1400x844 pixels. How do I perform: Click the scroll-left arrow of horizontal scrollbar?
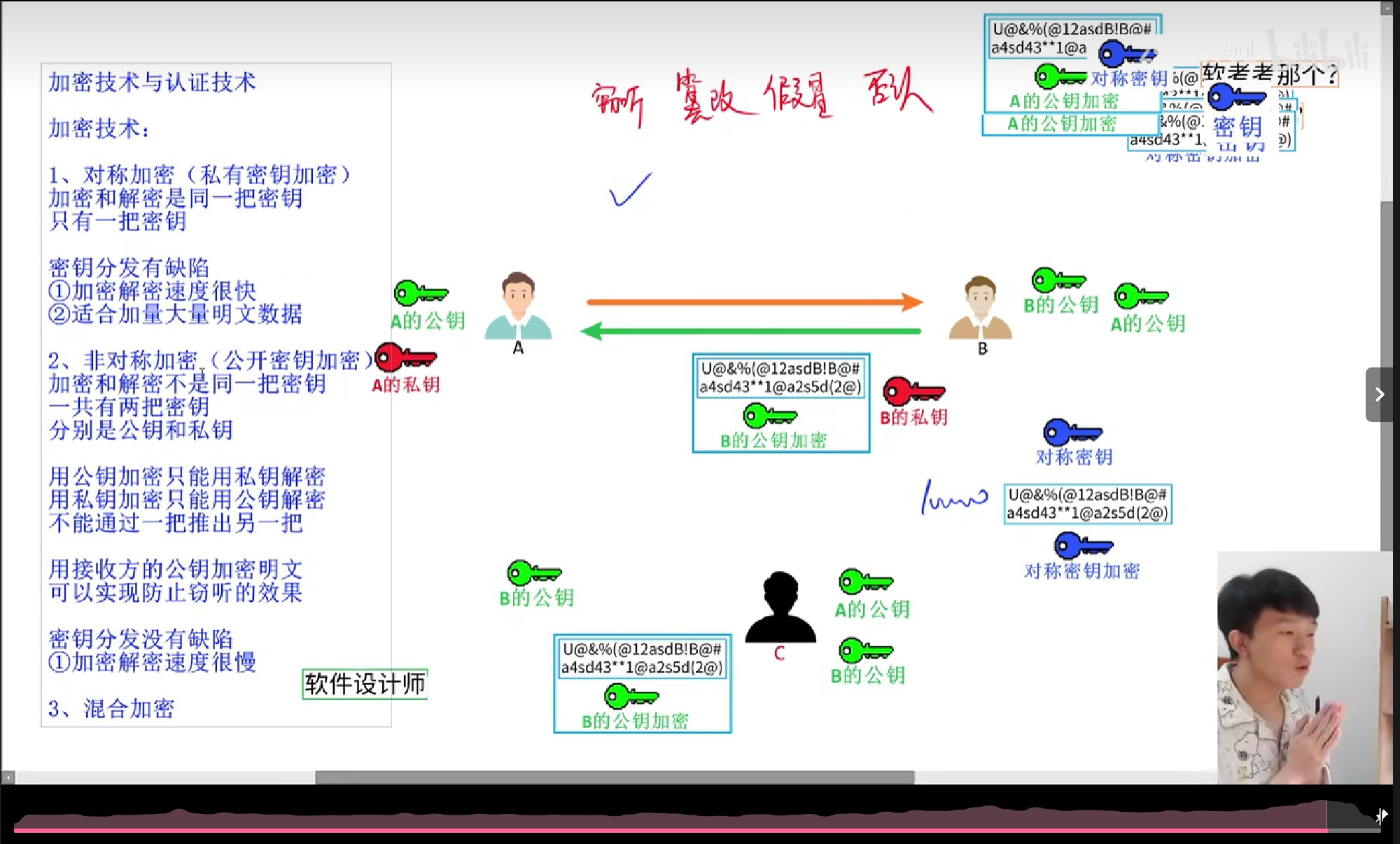pos(8,778)
